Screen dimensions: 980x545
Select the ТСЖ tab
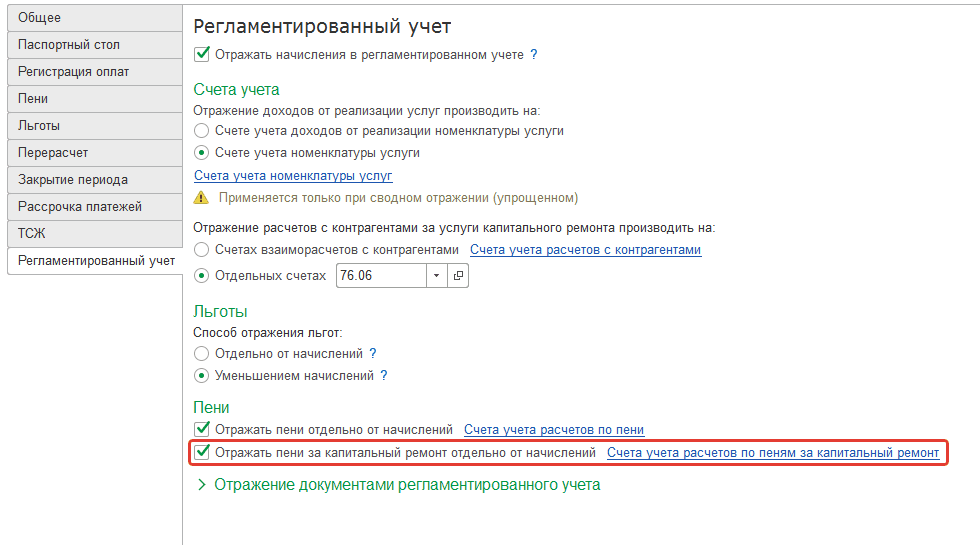[95, 233]
